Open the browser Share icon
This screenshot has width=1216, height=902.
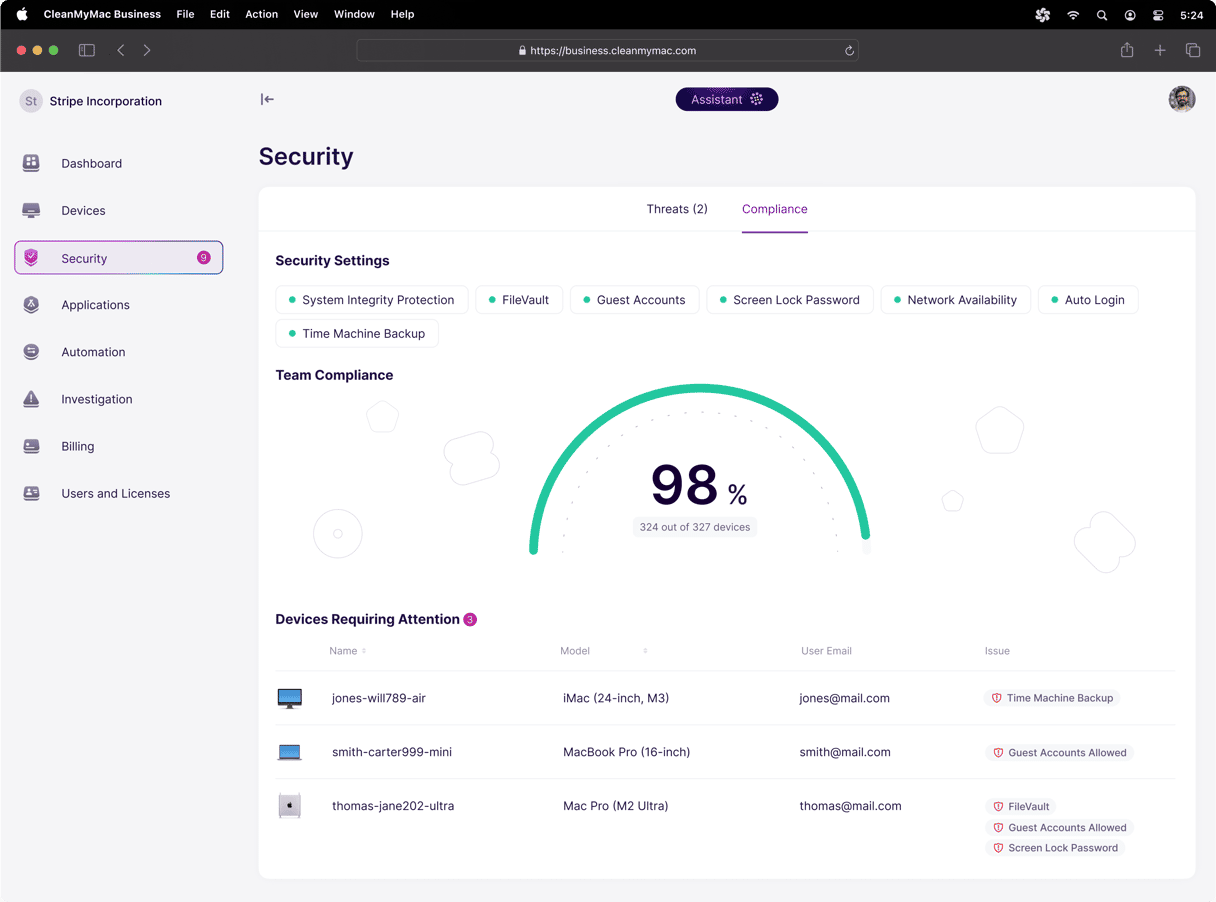pos(1127,50)
